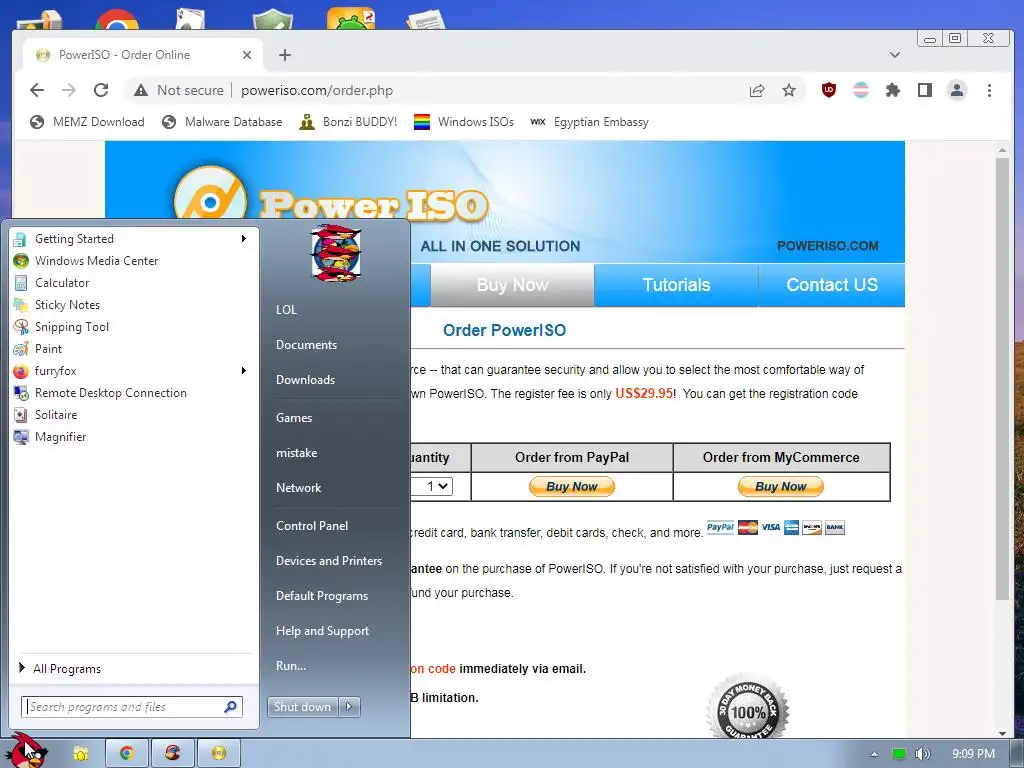Close the PowerISO - Order Online tab
Screen dimensions: 1024x768
247,55
